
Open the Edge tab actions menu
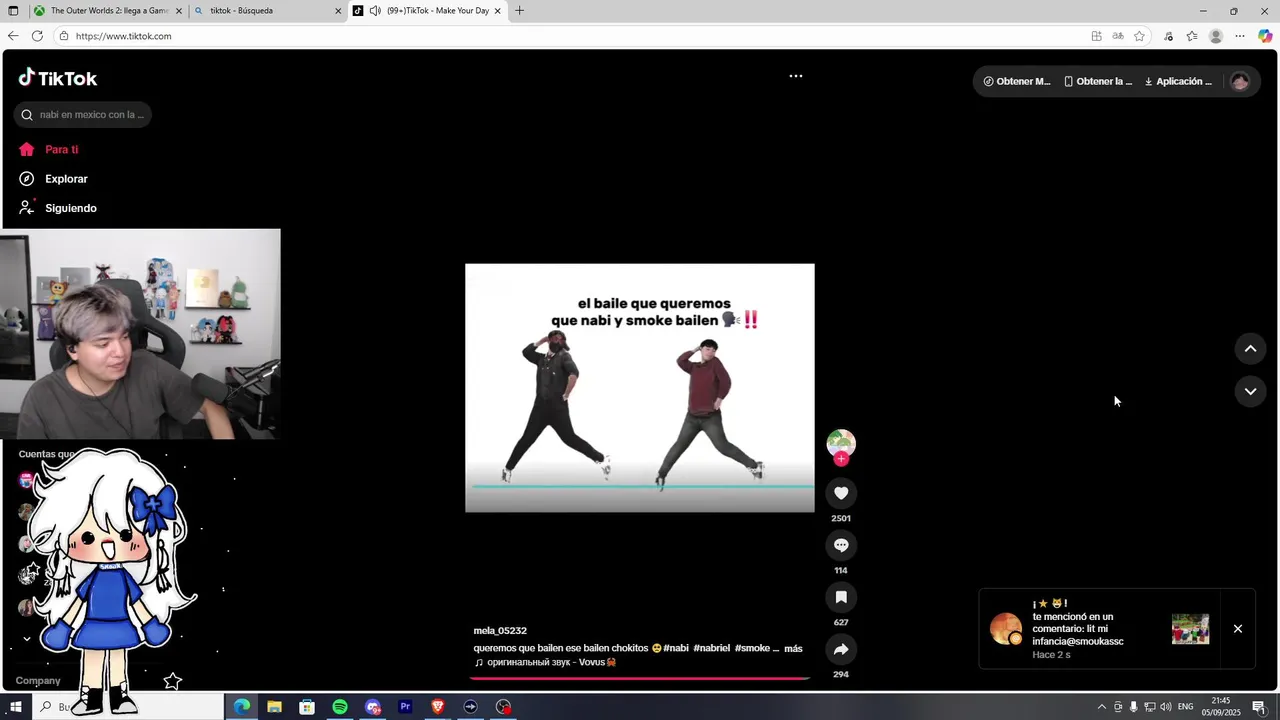[x=13, y=11]
